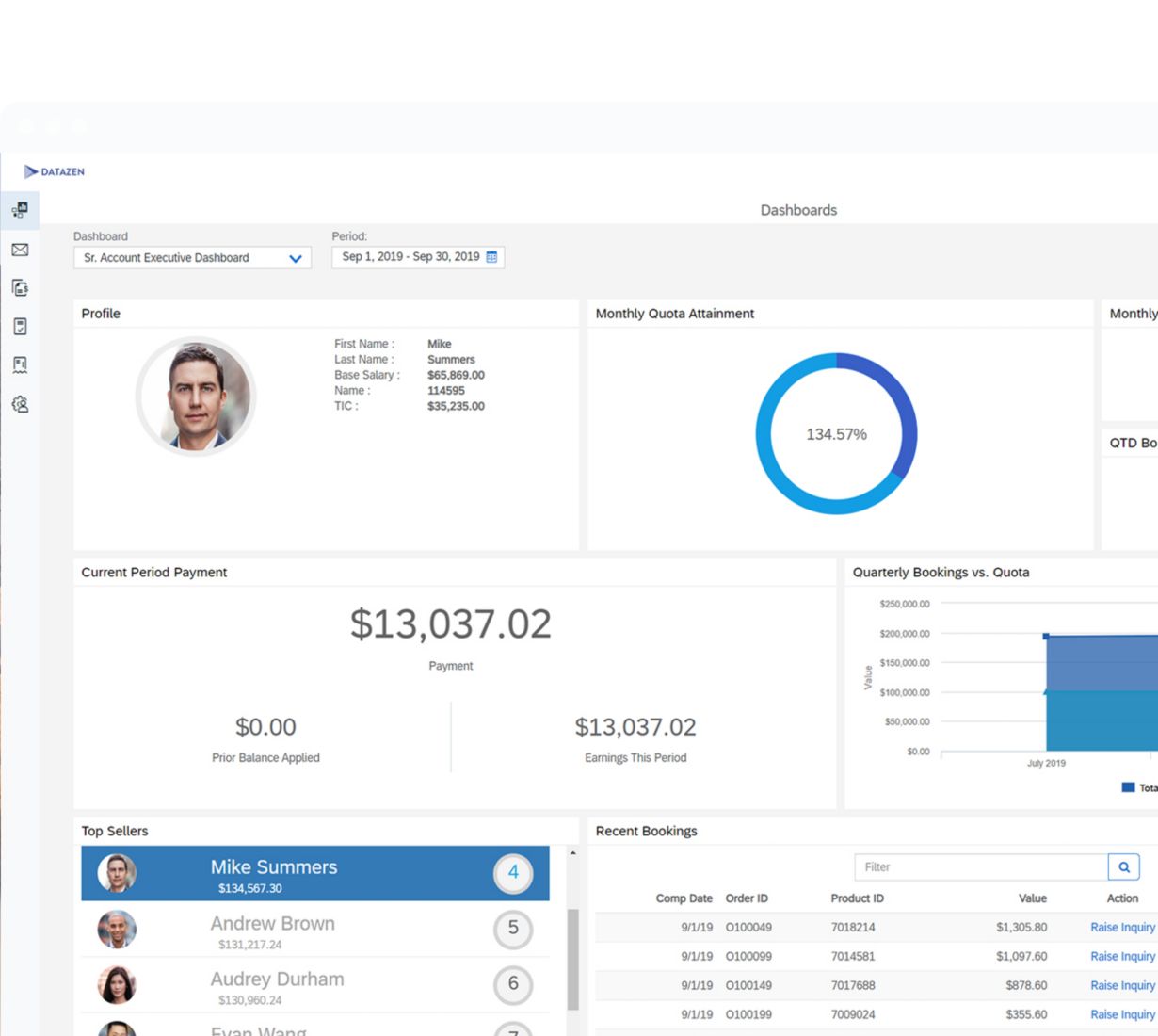The width and height of the screenshot is (1158, 1036).
Task: Click the Datazen logo
Action: tap(55, 171)
